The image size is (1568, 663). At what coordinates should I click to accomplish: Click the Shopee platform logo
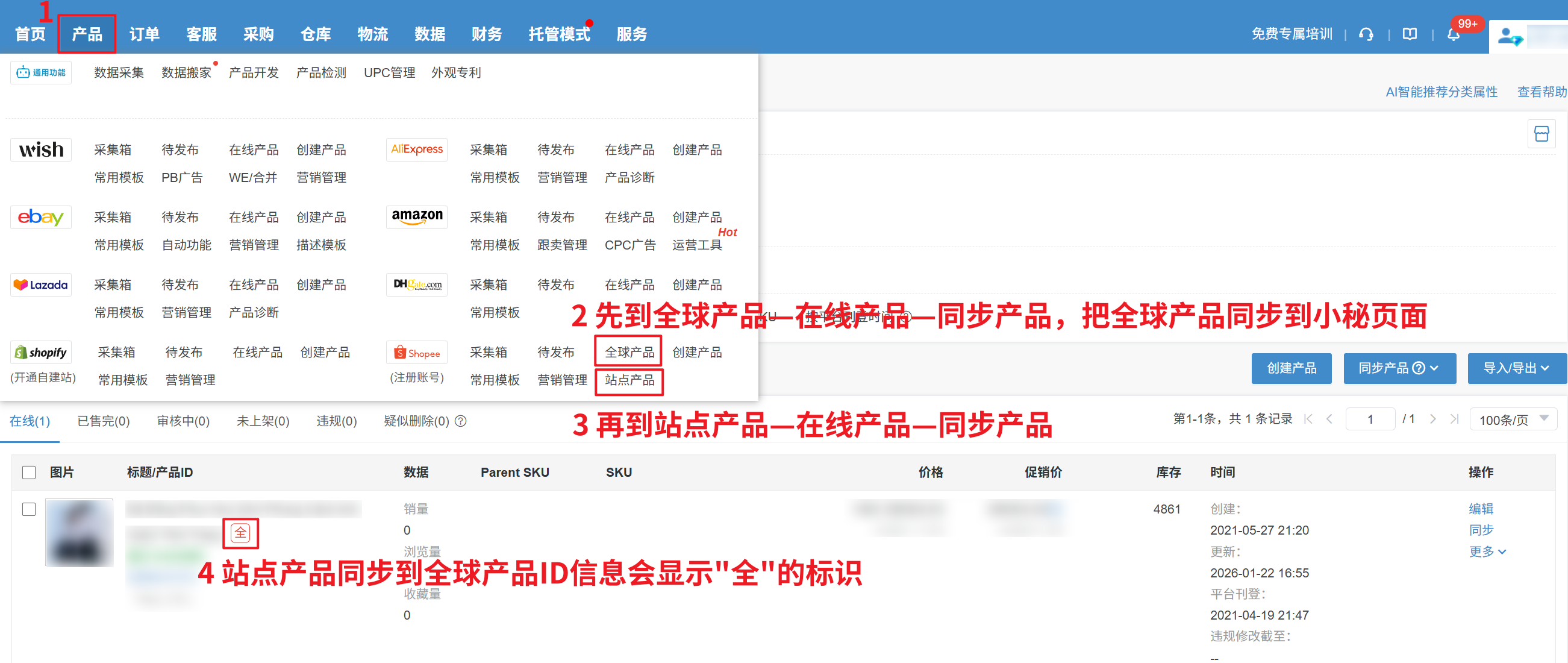[x=417, y=353]
